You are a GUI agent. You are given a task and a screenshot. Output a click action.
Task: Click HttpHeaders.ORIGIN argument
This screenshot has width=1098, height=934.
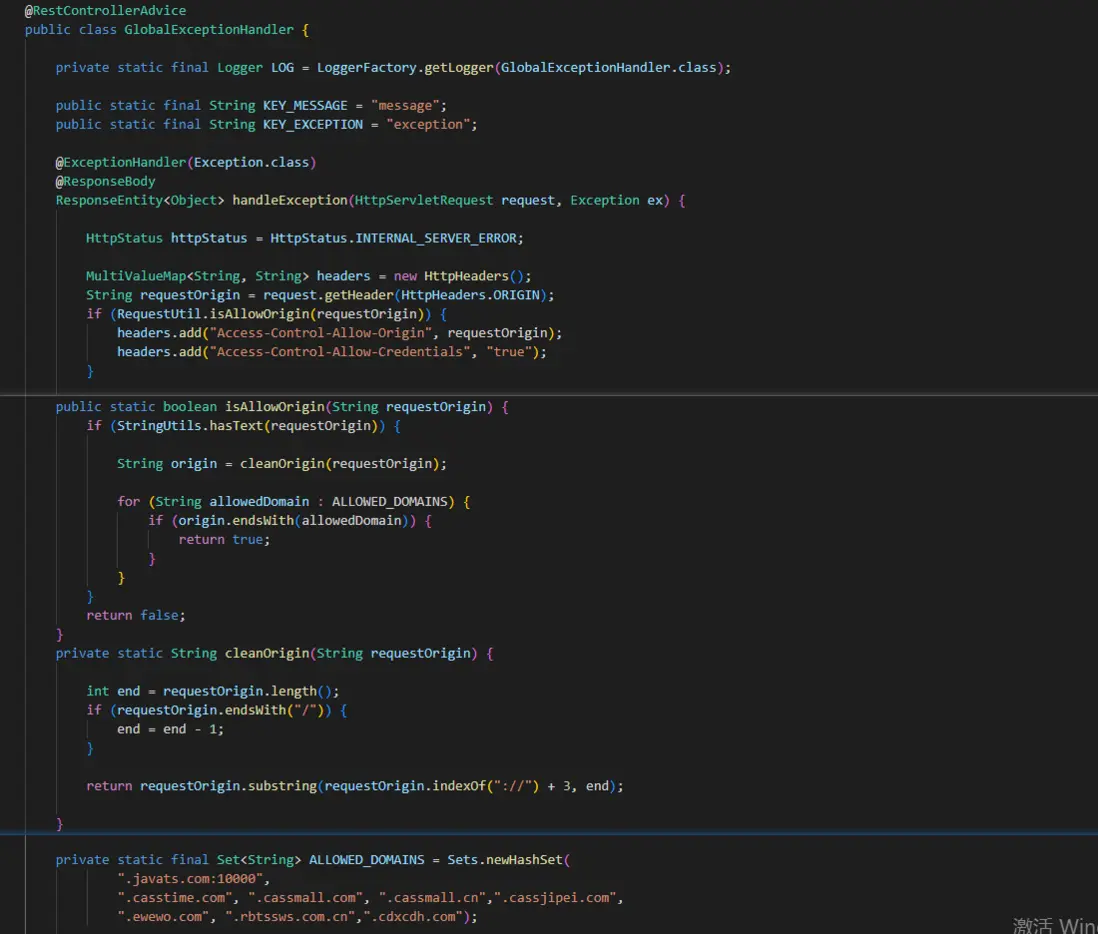coord(470,294)
